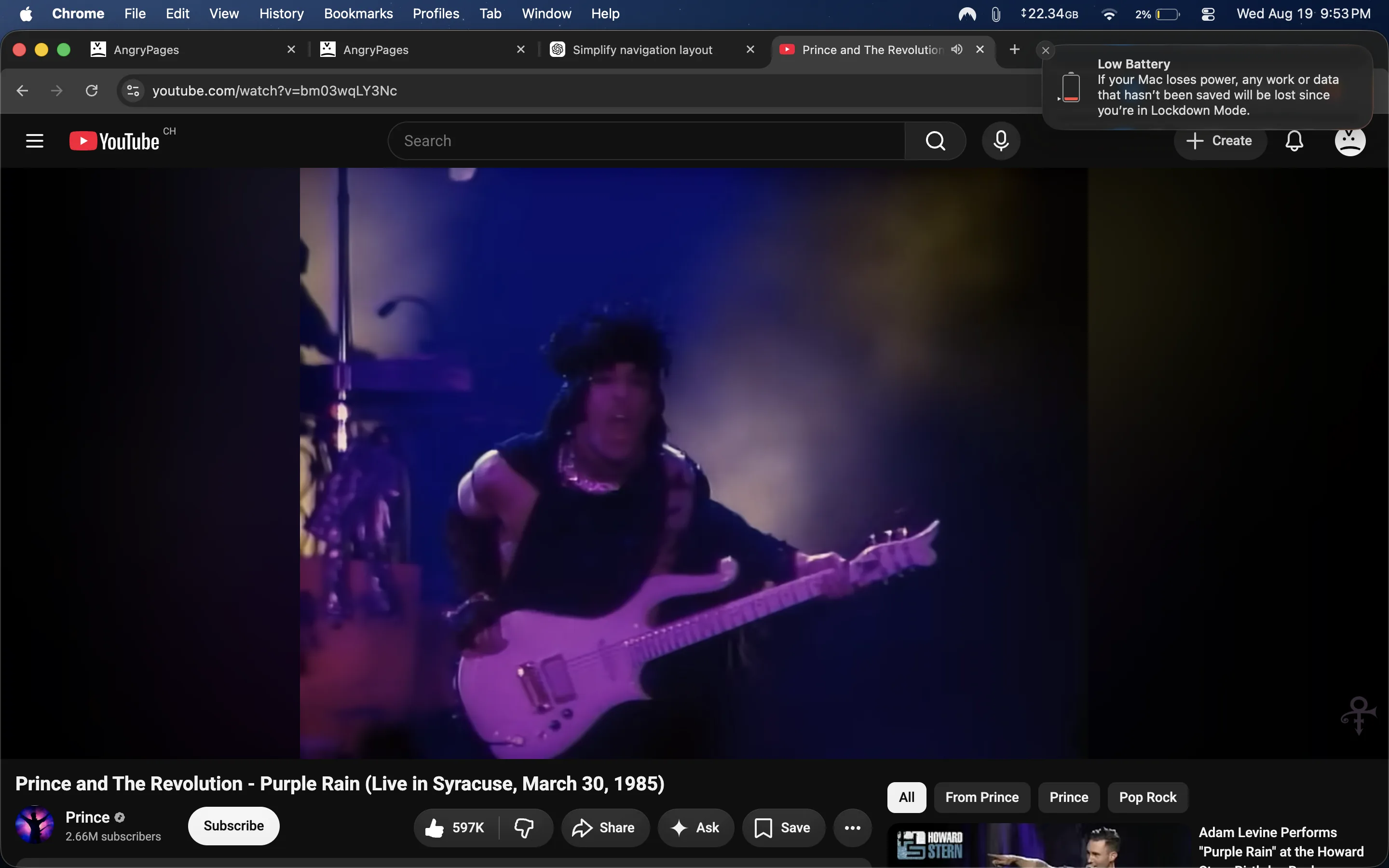Open the YouTube guide hamburger menu

(34, 141)
